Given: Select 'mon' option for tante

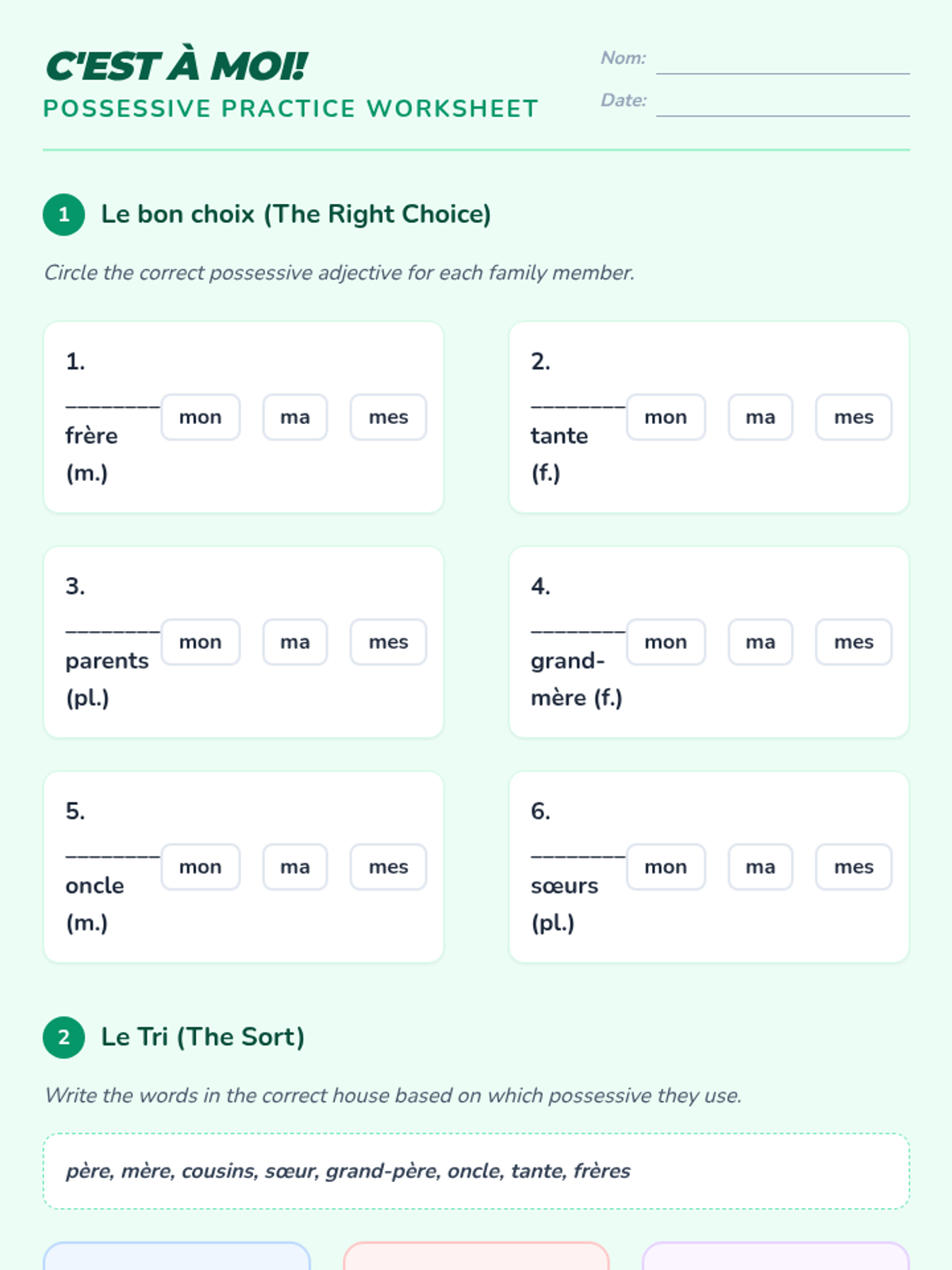Looking at the screenshot, I should coord(666,418).
